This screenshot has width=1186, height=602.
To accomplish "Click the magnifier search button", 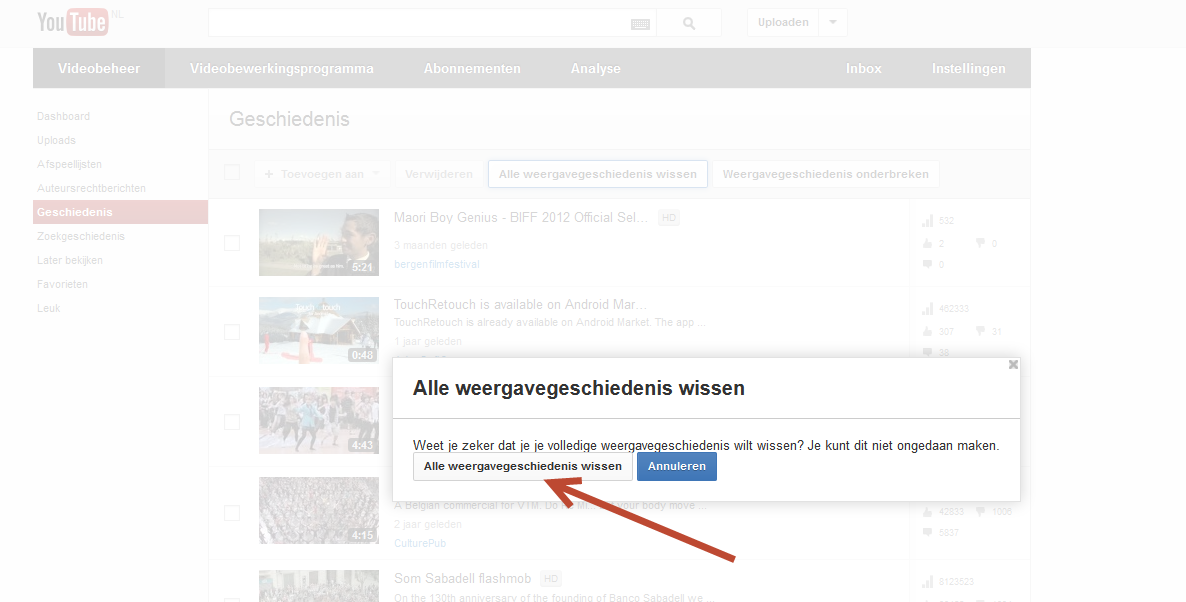I will pyautogui.click(x=688, y=23).
